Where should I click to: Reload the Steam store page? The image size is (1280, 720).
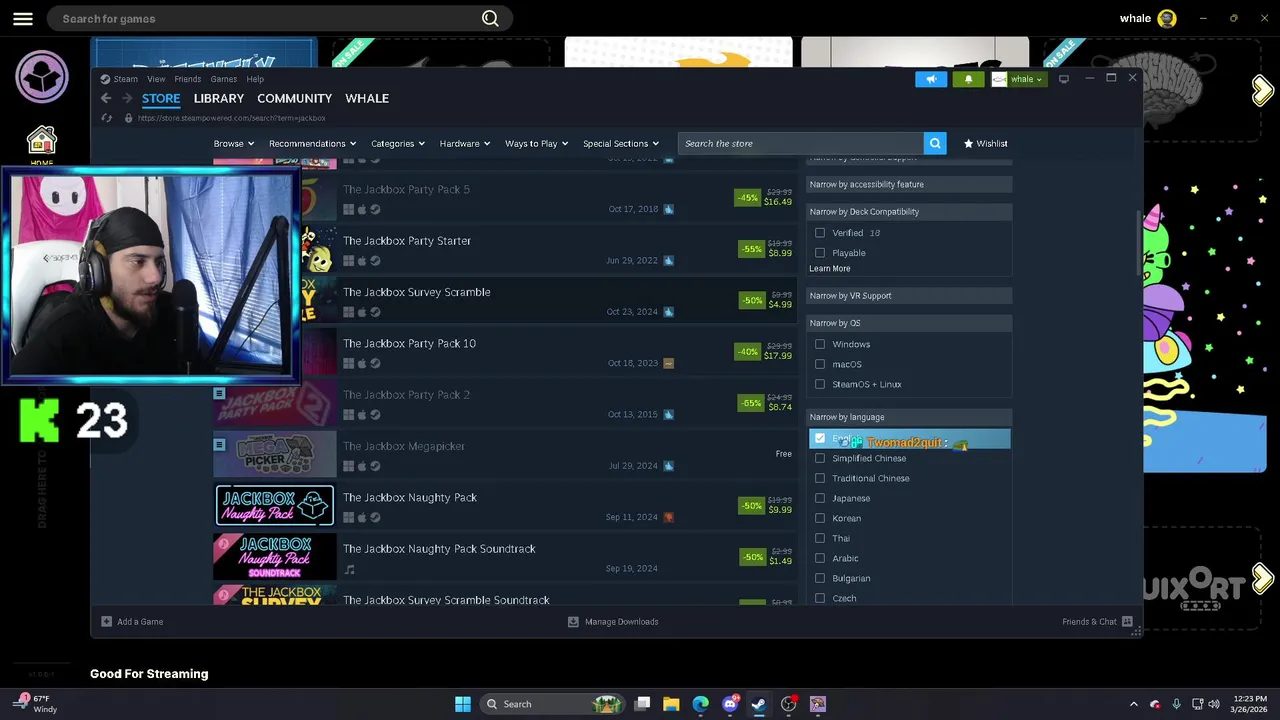107,118
